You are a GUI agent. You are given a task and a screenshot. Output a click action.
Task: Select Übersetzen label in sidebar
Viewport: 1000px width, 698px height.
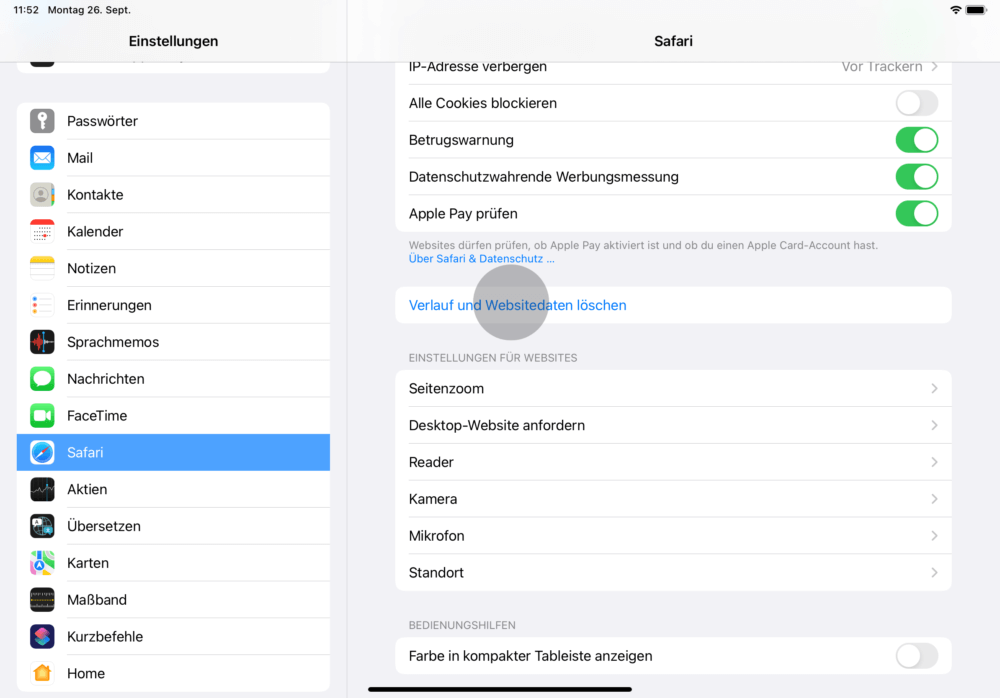click(x=104, y=526)
